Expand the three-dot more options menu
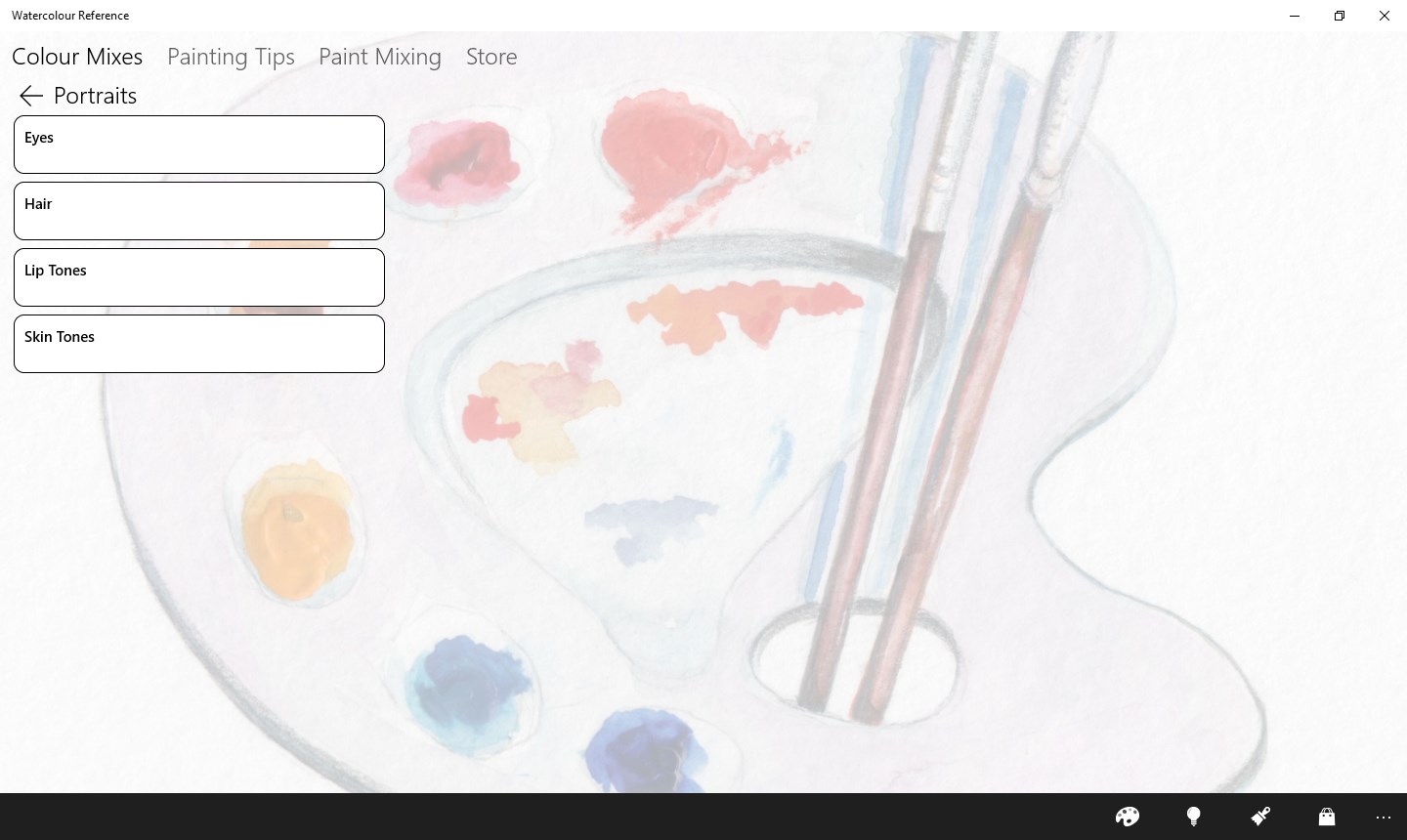Image resolution: width=1407 pixels, height=840 pixels. point(1383,817)
